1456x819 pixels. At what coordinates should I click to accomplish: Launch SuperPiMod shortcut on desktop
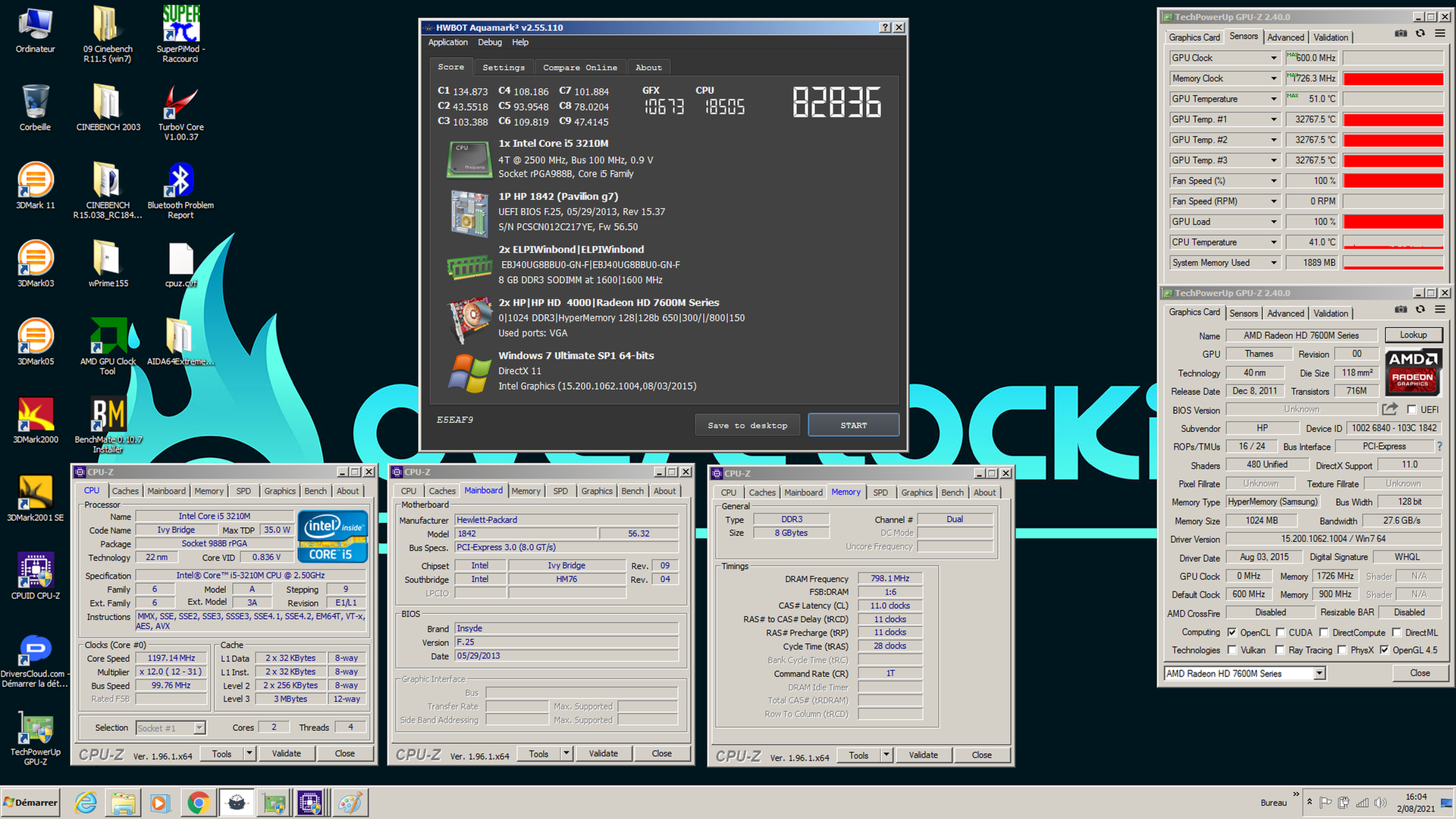click(180, 34)
